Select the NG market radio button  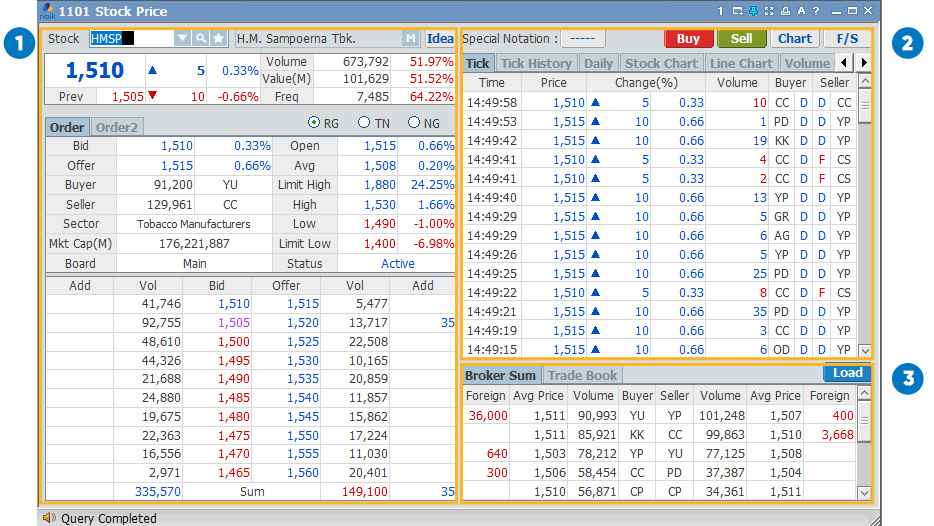pyautogui.click(x=414, y=123)
